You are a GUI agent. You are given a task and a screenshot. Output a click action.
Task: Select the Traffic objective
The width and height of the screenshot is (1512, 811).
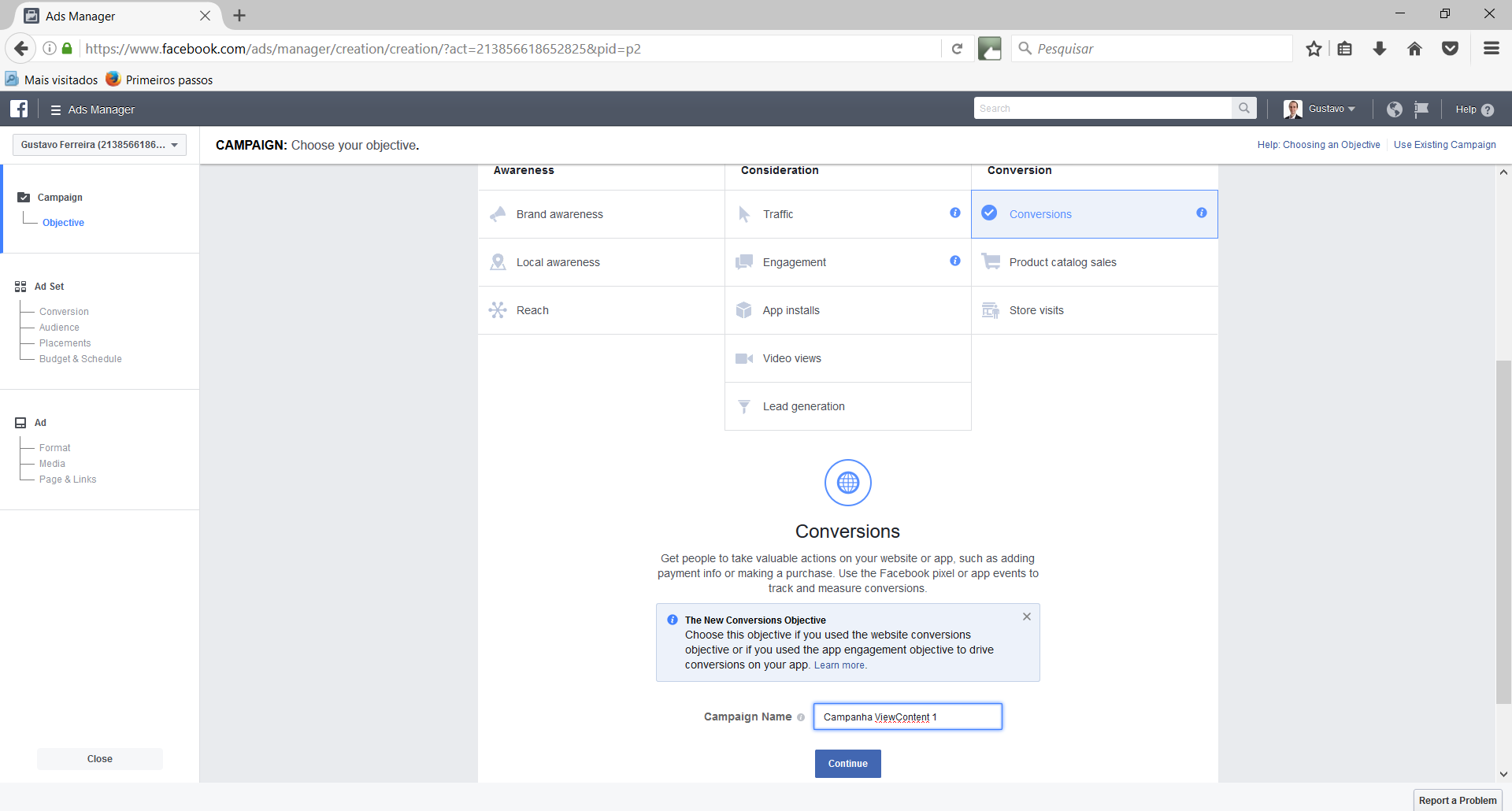[x=847, y=214]
